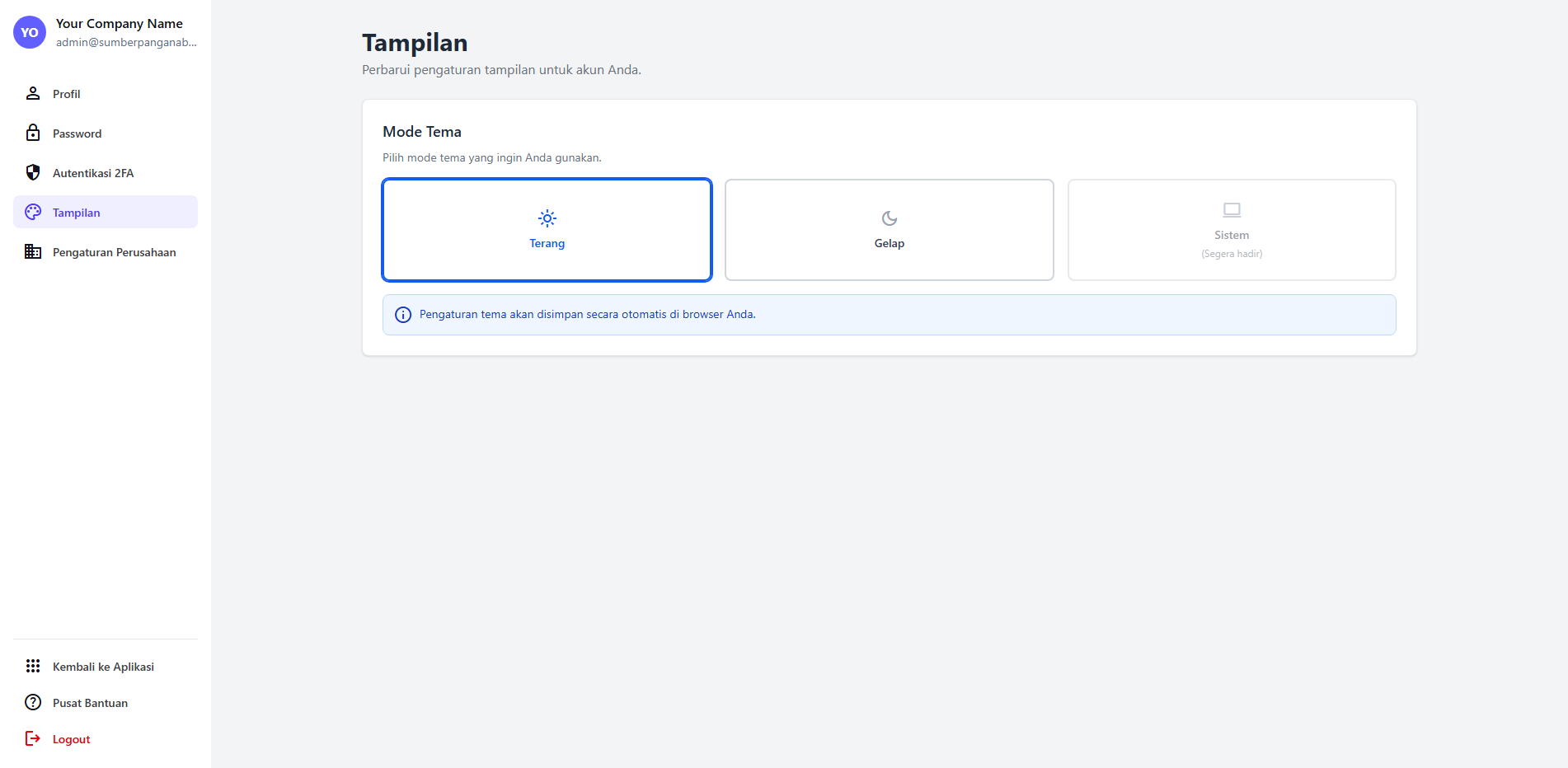Screen dimensions: 1568x768
Task: Click the building icon for Pengaturan Perusahaan
Action: click(x=33, y=251)
